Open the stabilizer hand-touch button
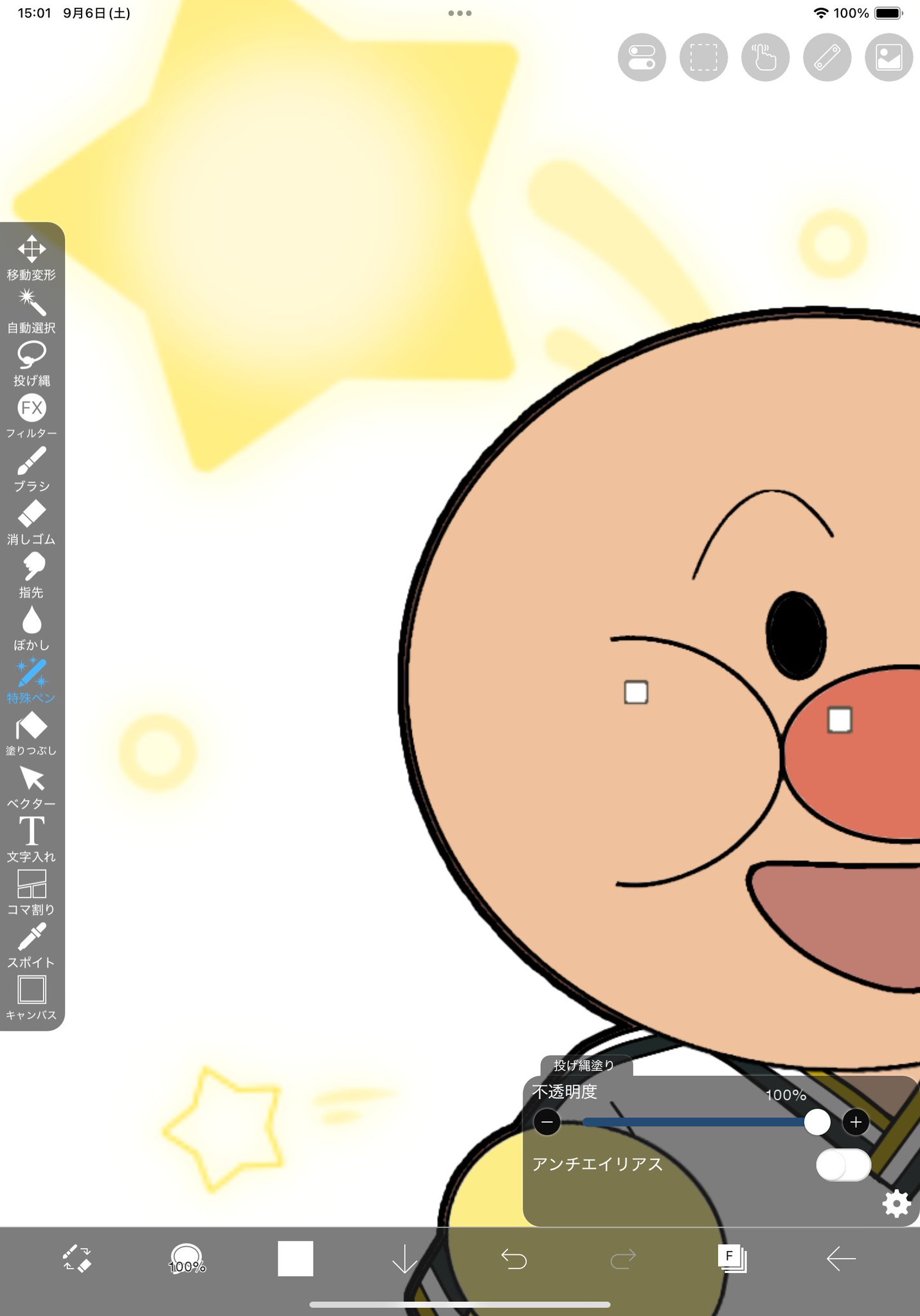This screenshot has height=1316, width=920. coord(765,57)
